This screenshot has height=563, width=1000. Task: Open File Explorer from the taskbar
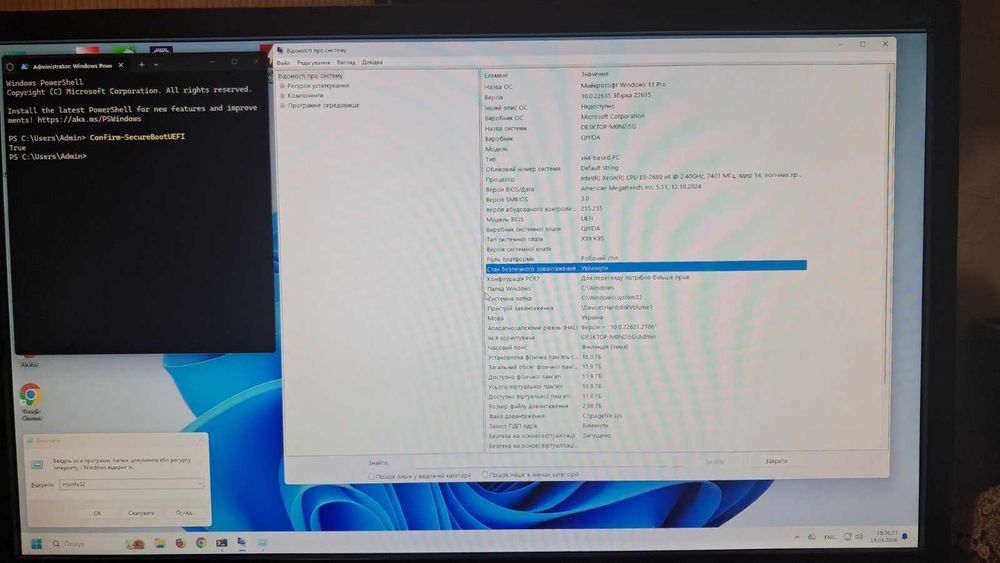(159, 543)
